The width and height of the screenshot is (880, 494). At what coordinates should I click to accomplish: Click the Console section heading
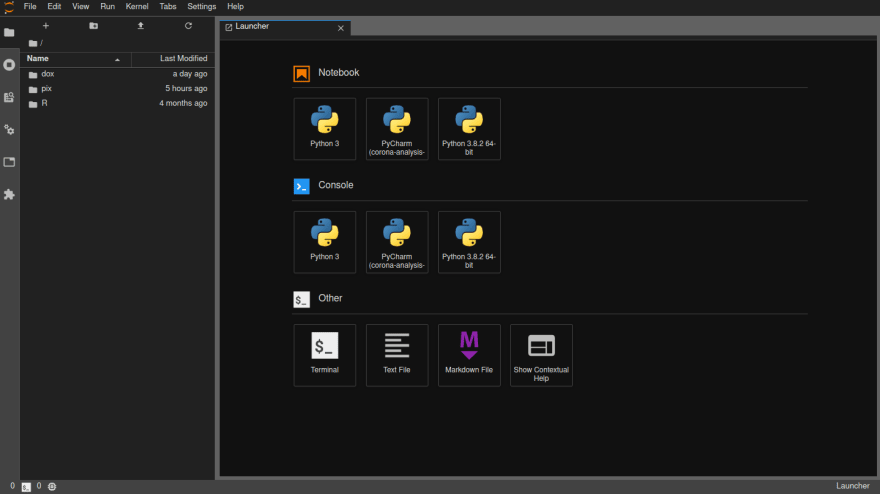[x=336, y=185]
